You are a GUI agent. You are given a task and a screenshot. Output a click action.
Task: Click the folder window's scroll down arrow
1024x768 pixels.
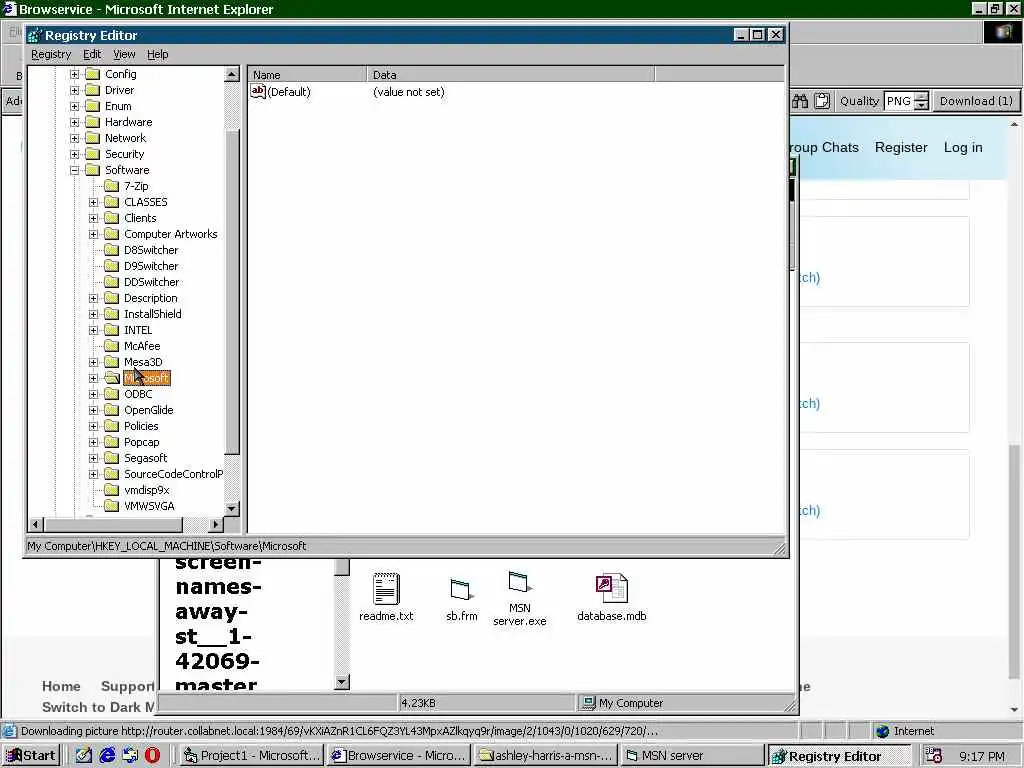tap(342, 682)
